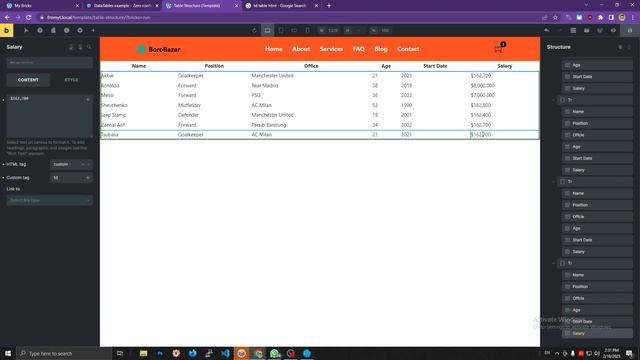Collapse the third Tr row in Structure
The height and width of the screenshot is (360, 640).
pyautogui.click(x=554, y=263)
